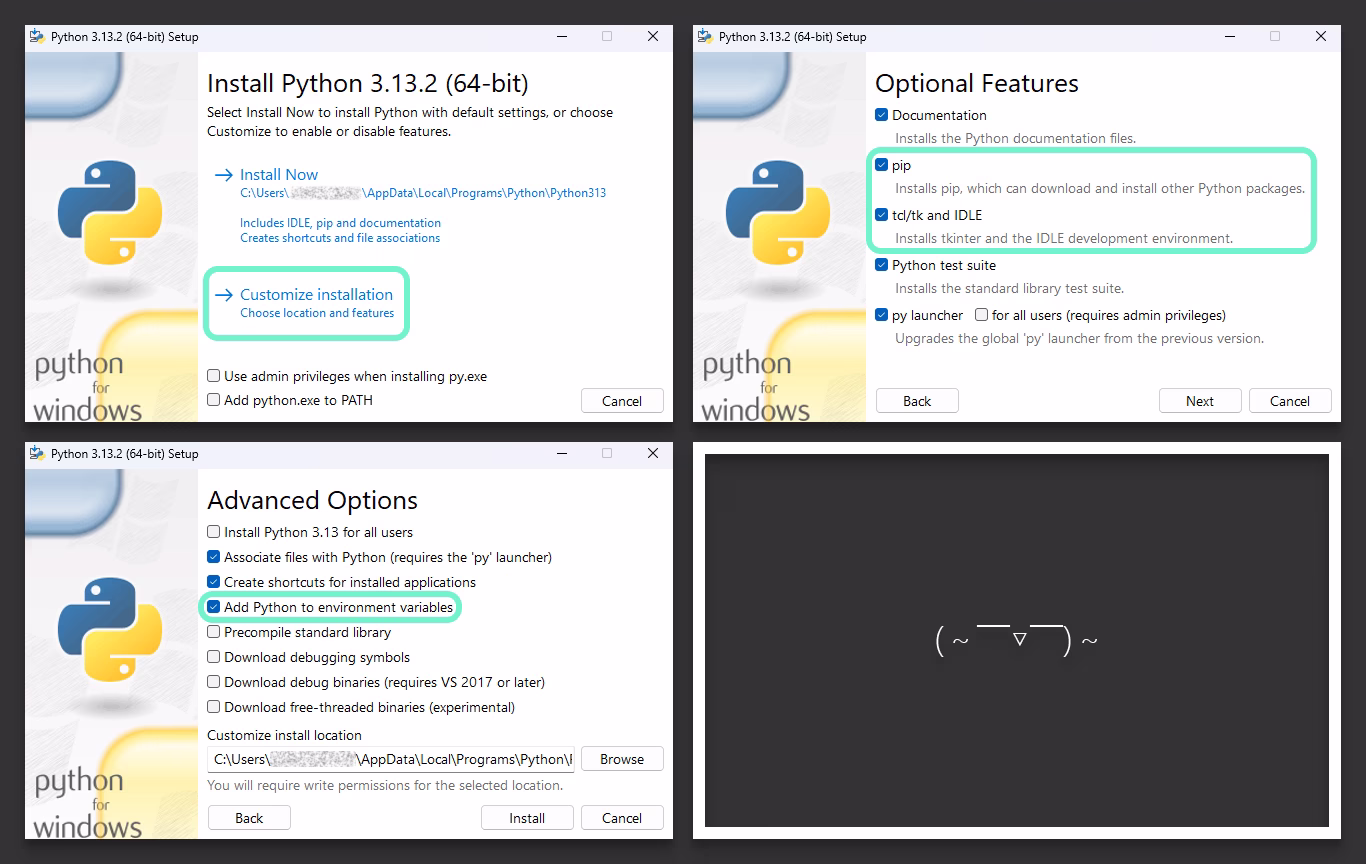Click the title bar icon of Install Python window
The width and height of the screenshot is (1366, 864).
click(x=37, y=36)
